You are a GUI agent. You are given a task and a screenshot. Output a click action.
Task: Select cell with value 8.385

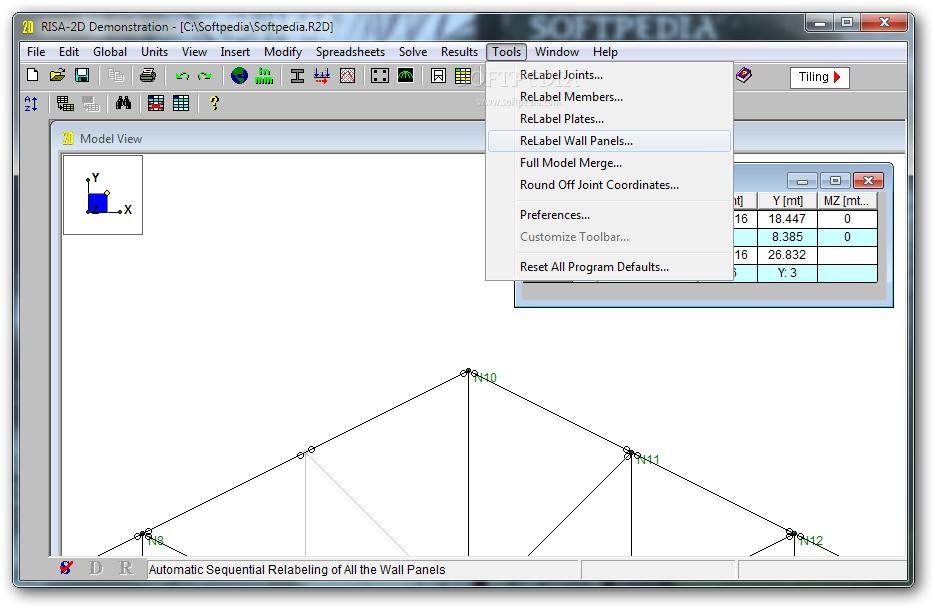tap(787, 237)
